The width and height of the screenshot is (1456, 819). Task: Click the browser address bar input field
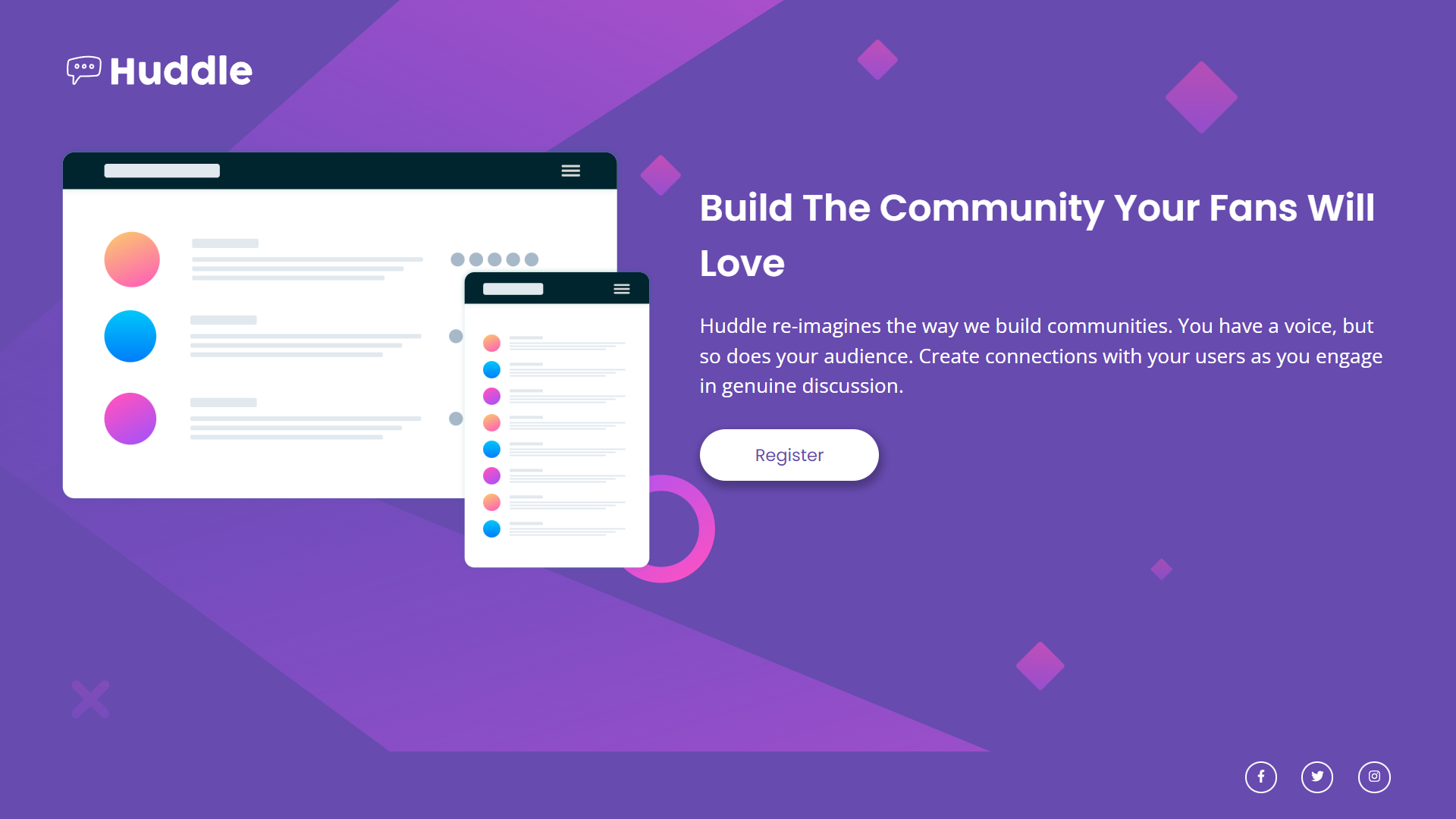[x=162, y=170]
